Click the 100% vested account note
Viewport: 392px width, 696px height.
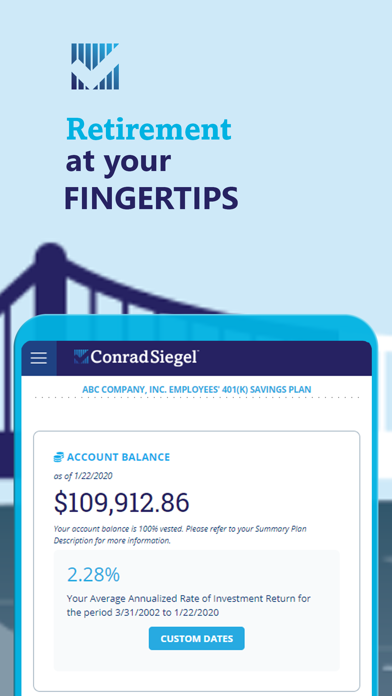click(x=180, y=534)
